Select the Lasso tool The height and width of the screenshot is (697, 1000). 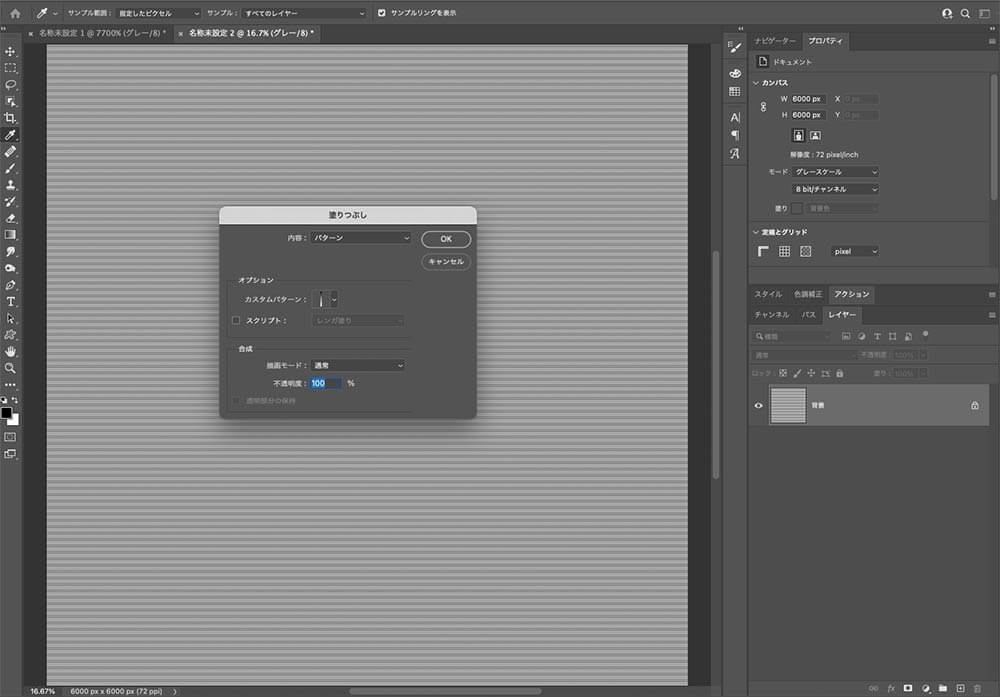tap(10, 85)
